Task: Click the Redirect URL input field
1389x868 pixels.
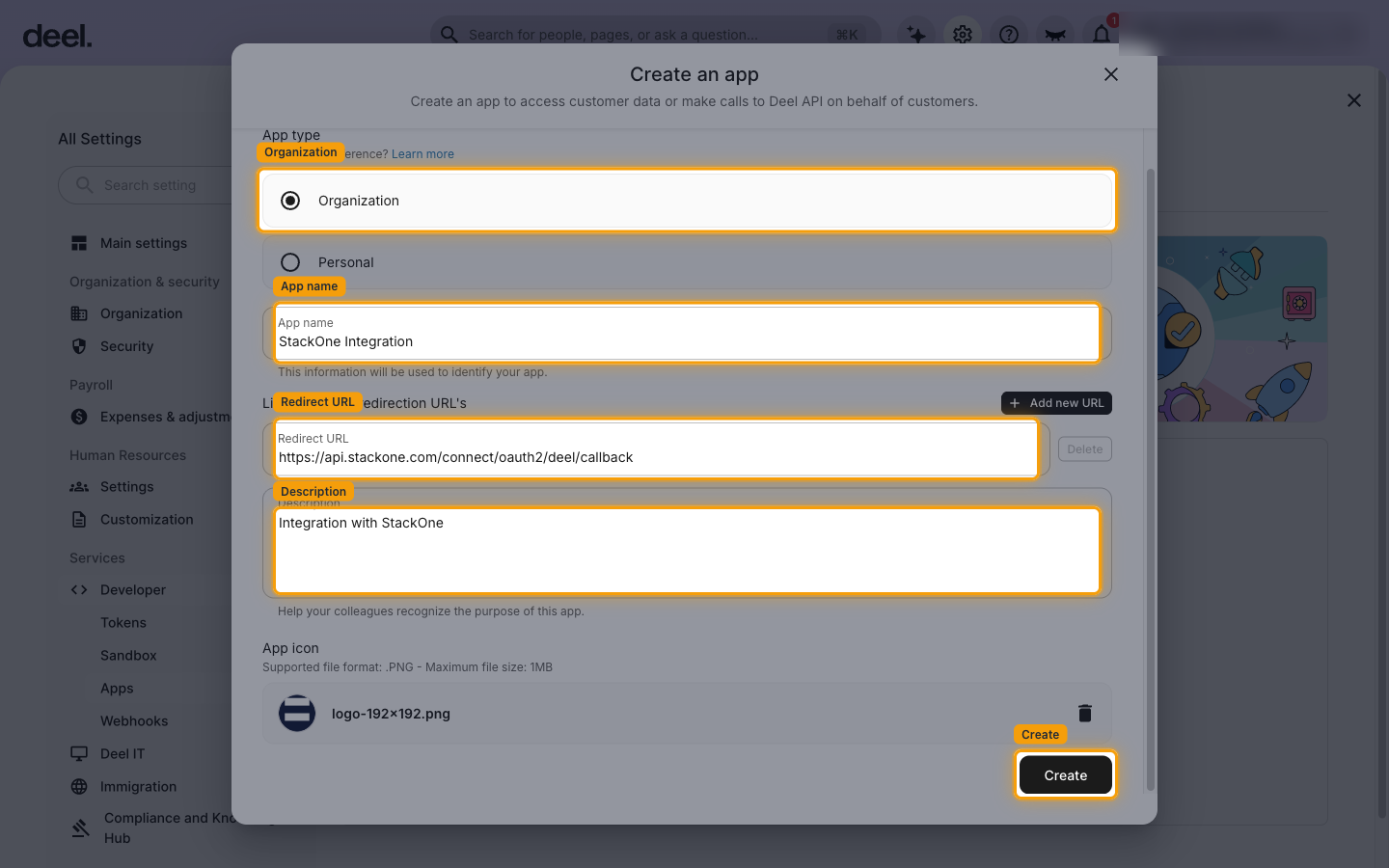Action: coord(656,448)
